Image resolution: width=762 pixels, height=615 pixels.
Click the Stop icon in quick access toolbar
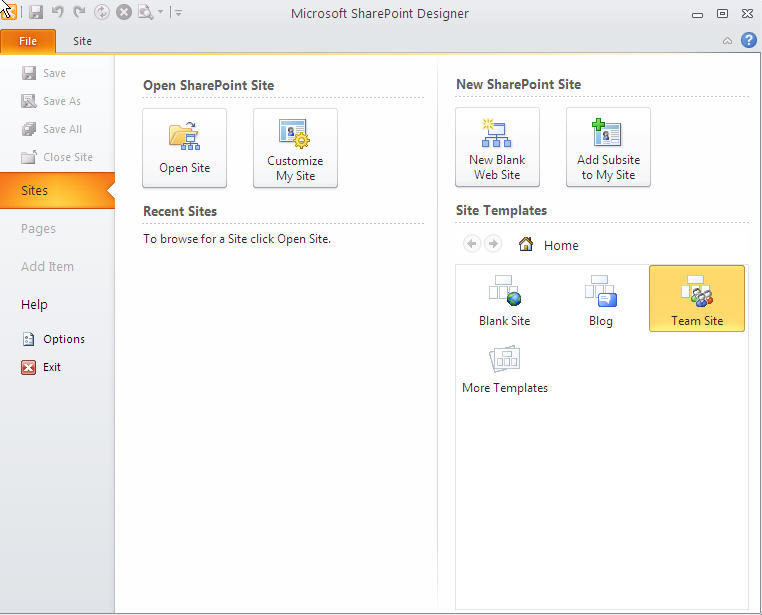[x=124, y=12]
